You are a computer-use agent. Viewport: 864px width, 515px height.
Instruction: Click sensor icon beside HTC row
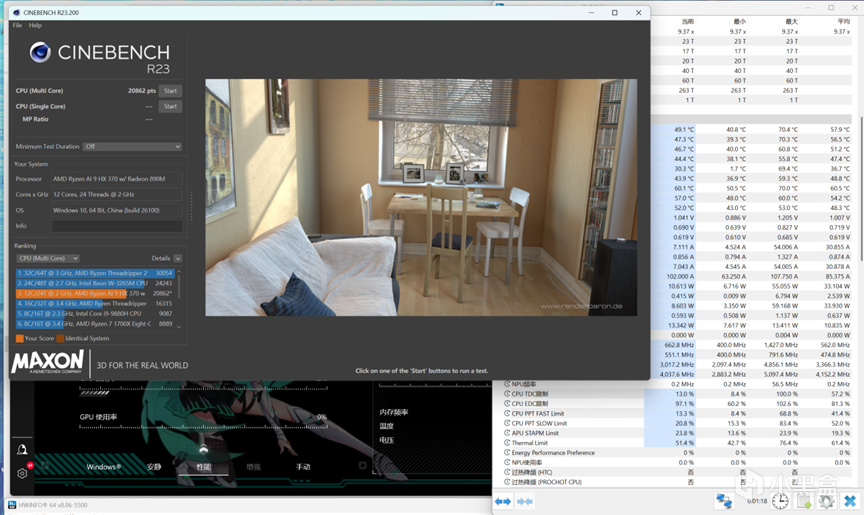coord(507,472)
